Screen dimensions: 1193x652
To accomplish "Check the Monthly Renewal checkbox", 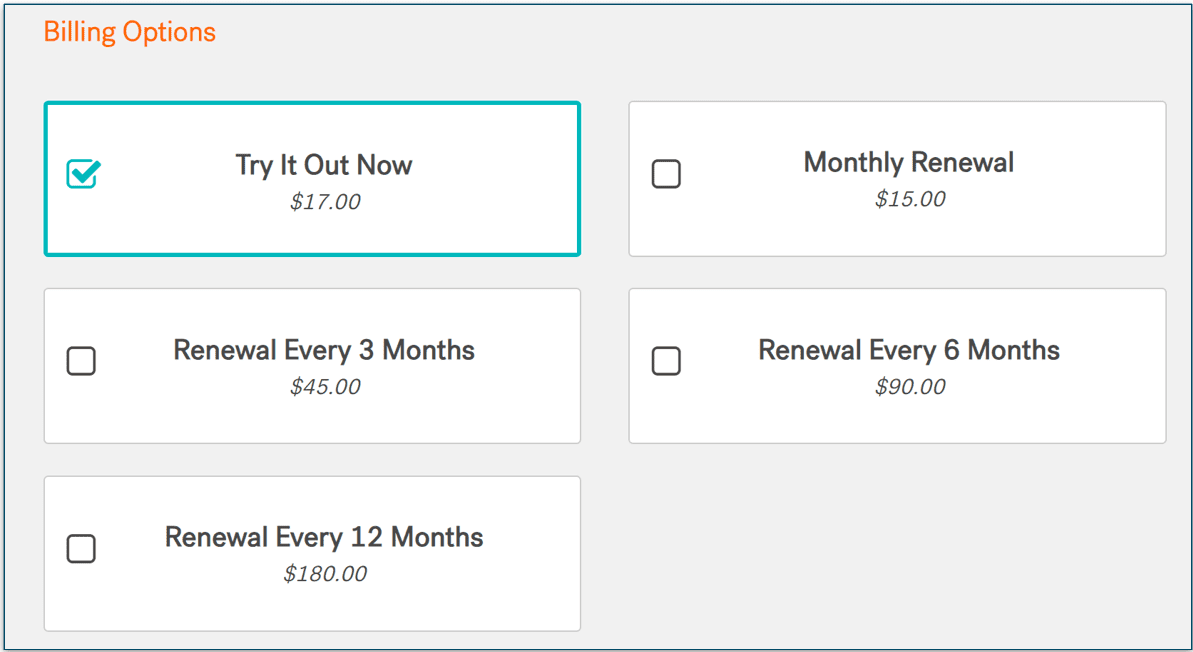I will 667,174.
